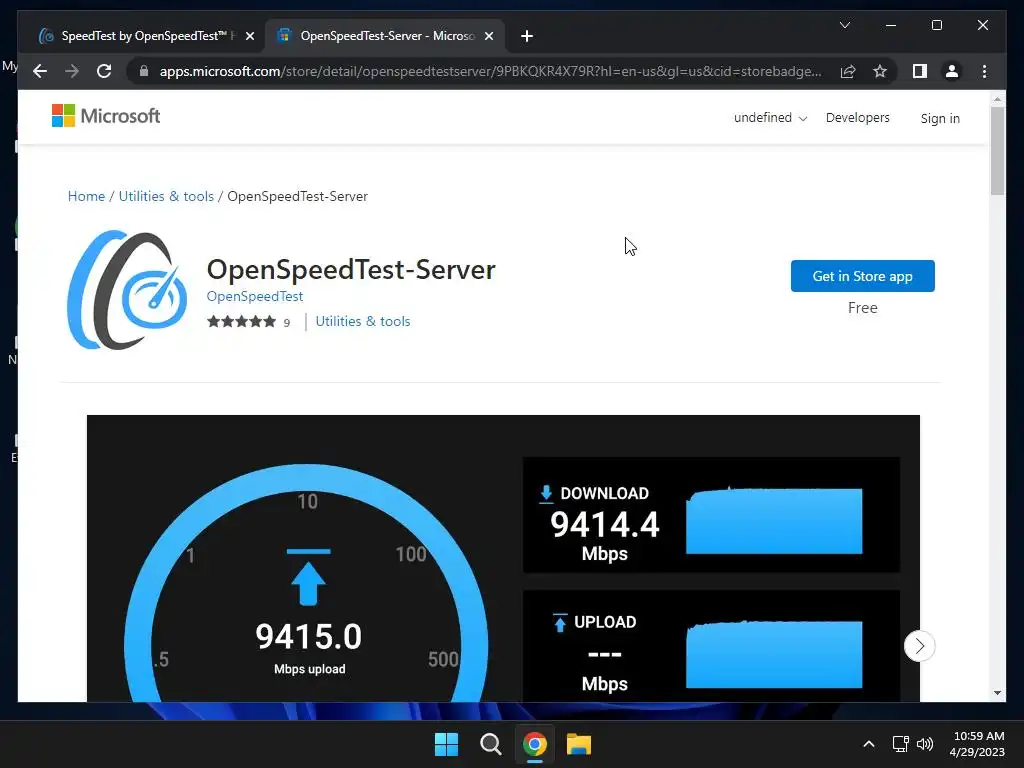1024x768 pixels.
Task: Open Utilities & tools category beside rating
Action: 362,321
